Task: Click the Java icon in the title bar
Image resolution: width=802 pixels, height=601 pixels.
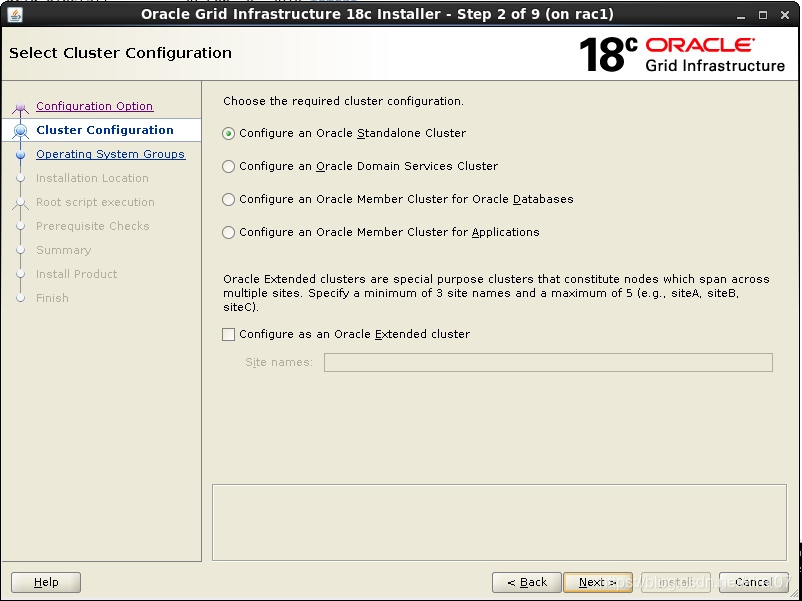Action: pos(15,14)
